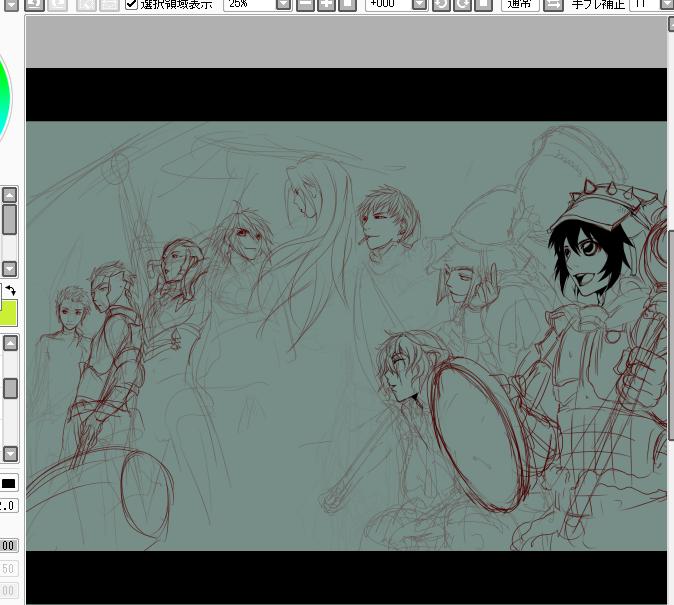674x605 pixels.
Task: Zoom out with the minus button
Action: 305,4
